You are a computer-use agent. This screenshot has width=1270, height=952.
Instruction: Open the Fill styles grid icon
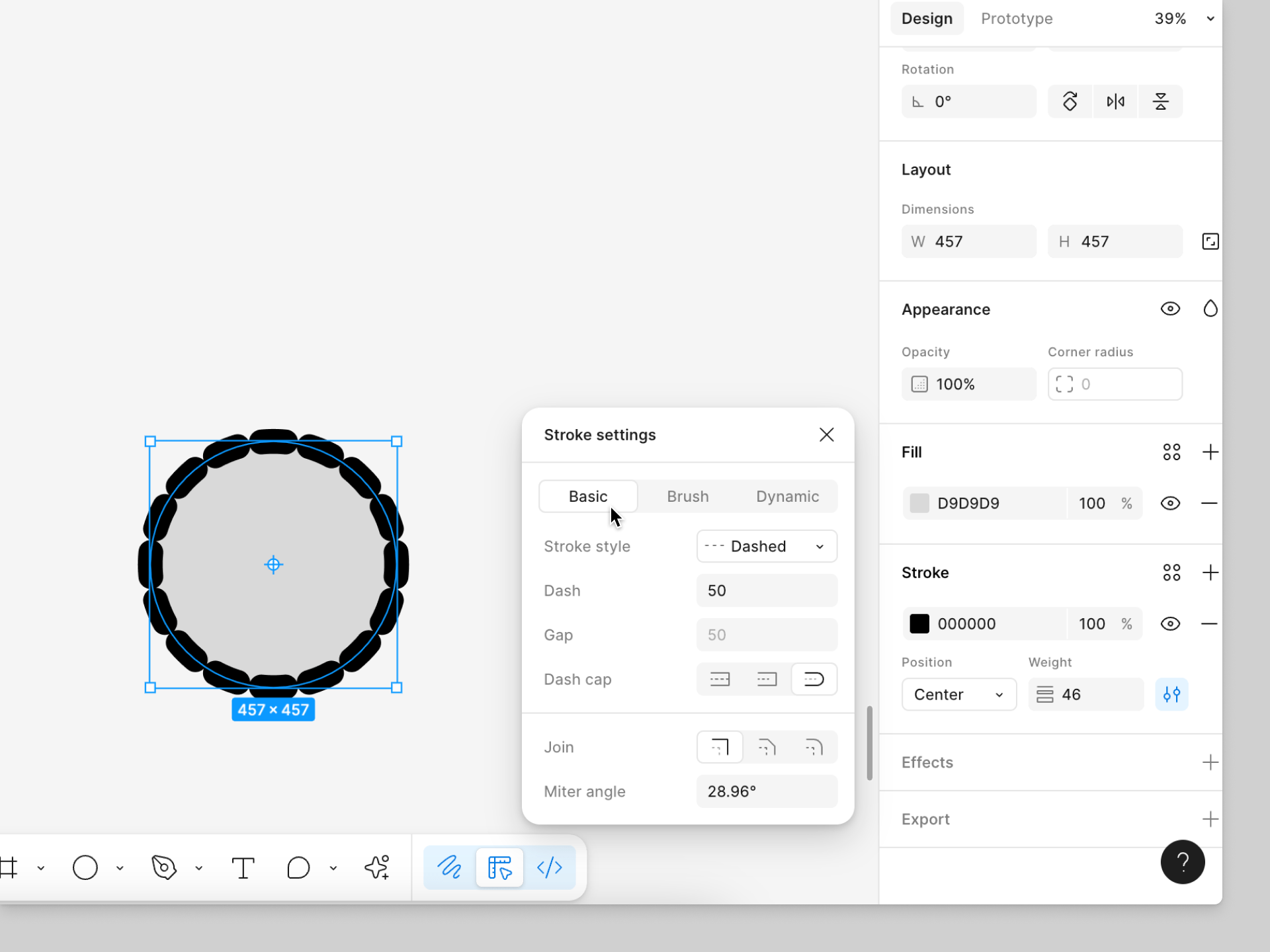click(1171, 452)
